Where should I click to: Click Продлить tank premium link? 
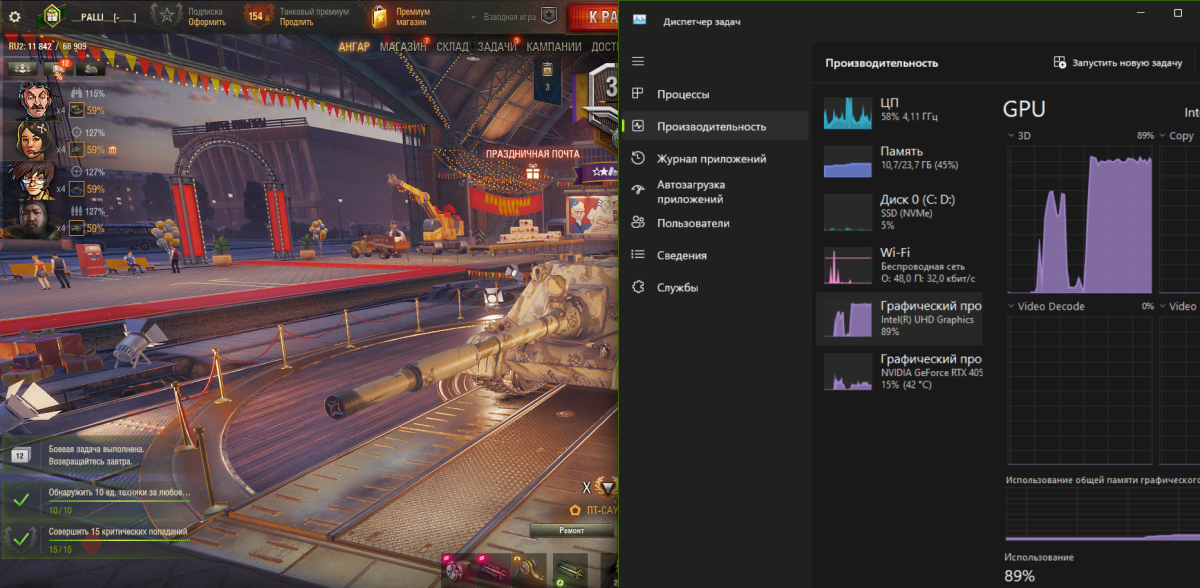[x=297, y=22]
